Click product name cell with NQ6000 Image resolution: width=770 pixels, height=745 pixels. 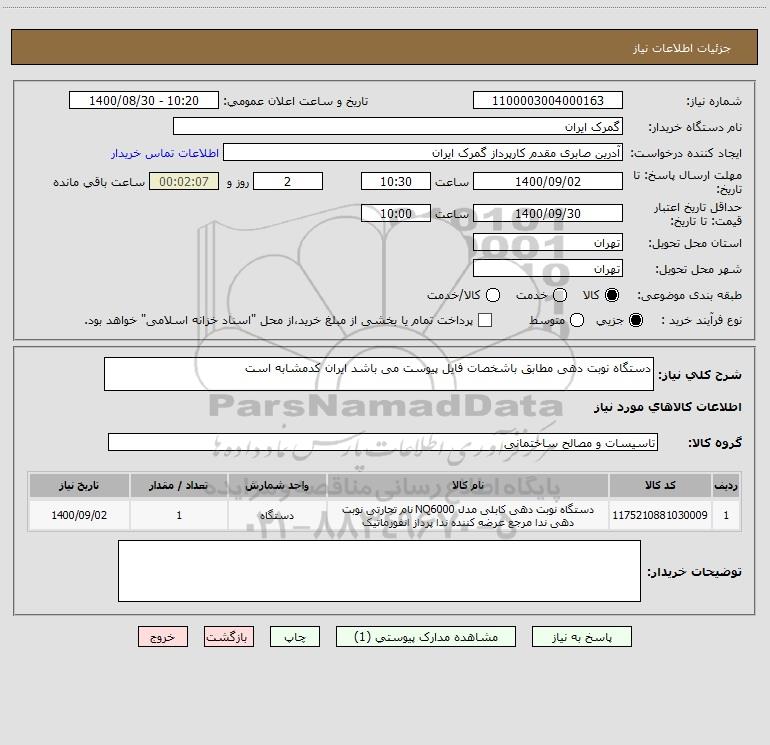pos(468,515)
